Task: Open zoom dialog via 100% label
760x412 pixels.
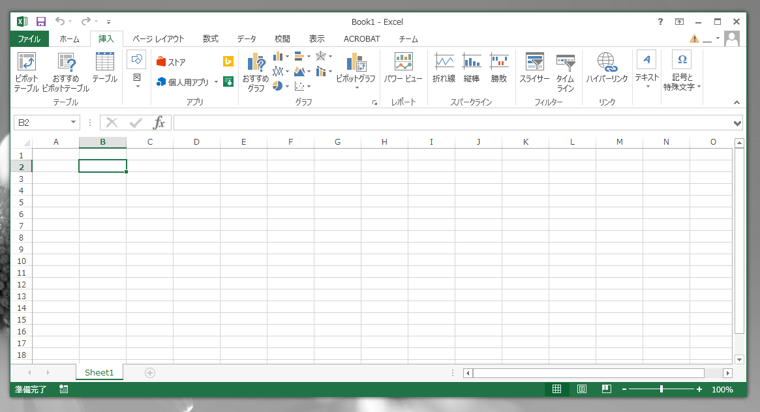Action: click(722, 389)
